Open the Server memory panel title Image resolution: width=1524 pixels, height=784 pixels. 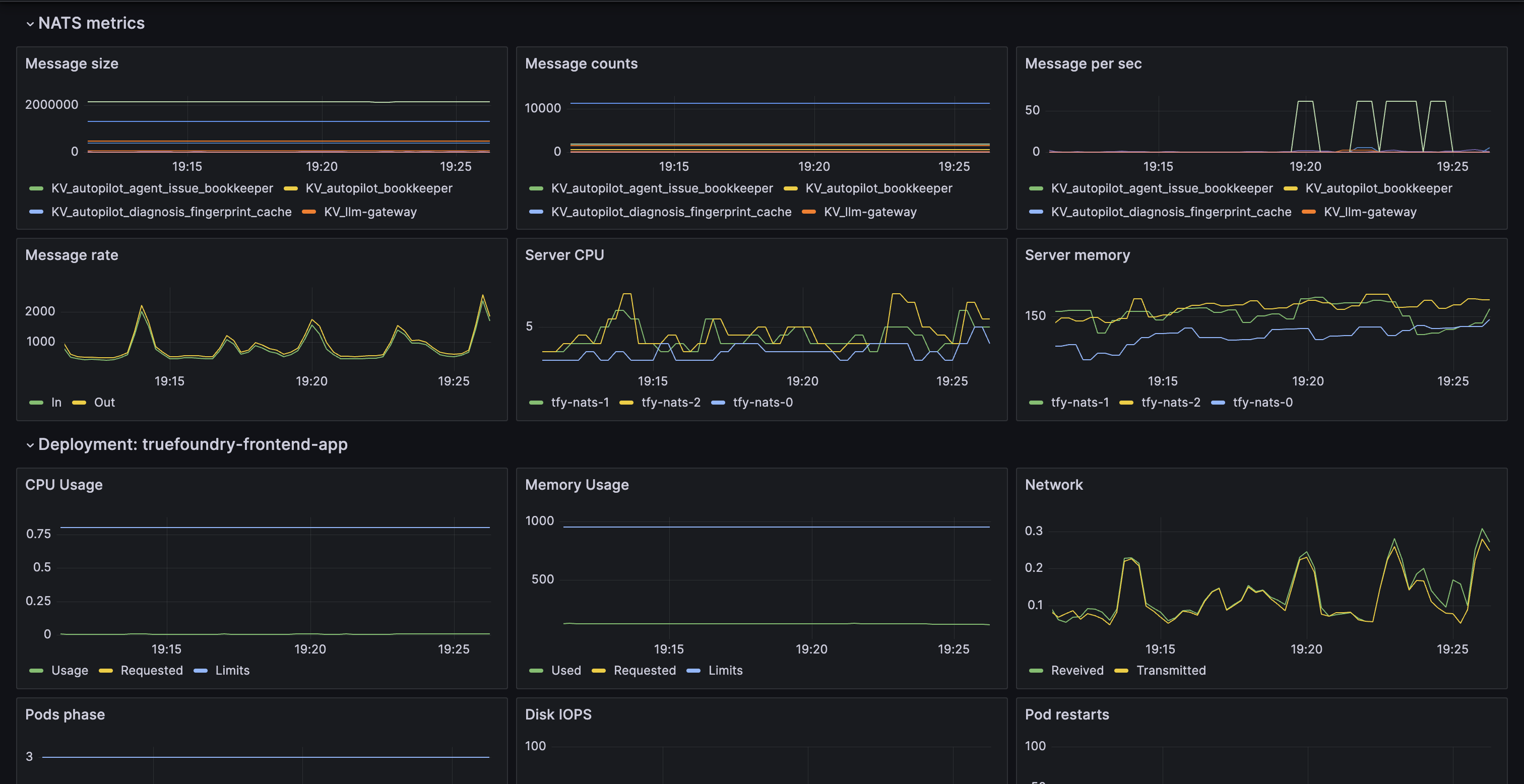pyautogui.click(x=1077, y=255)
